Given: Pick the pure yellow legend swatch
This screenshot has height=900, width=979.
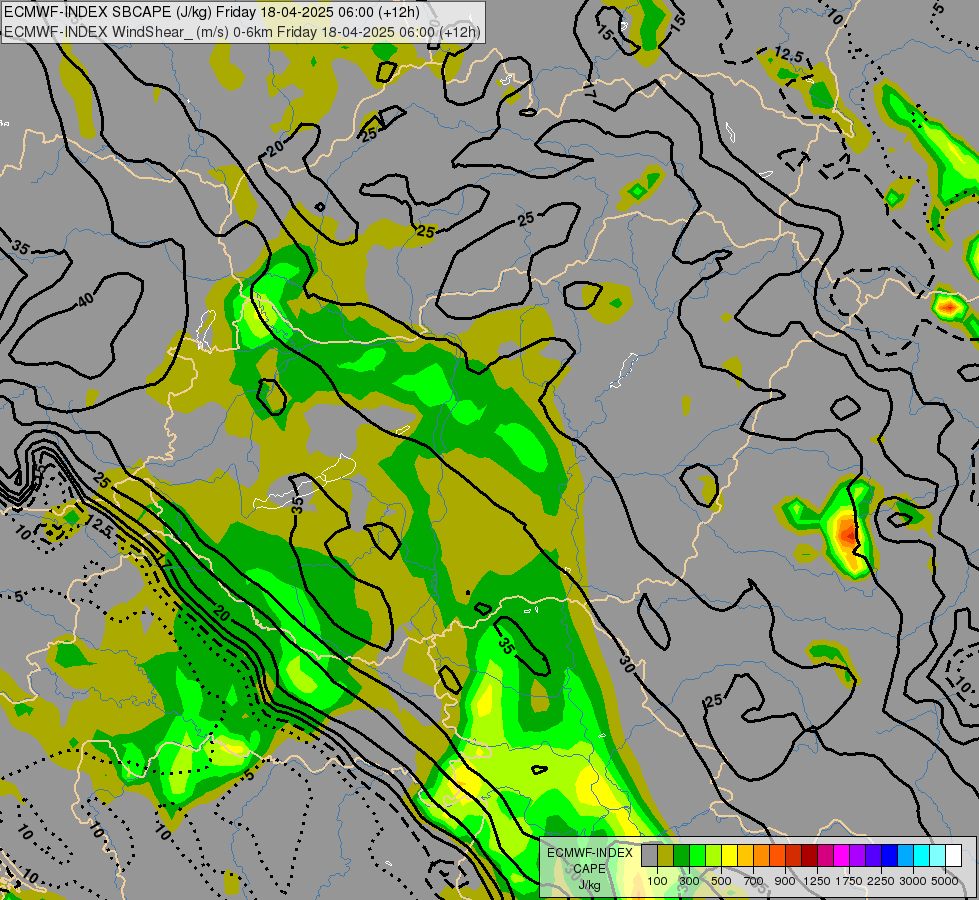Looking at the screenshot, I should (x=729, y=855).
